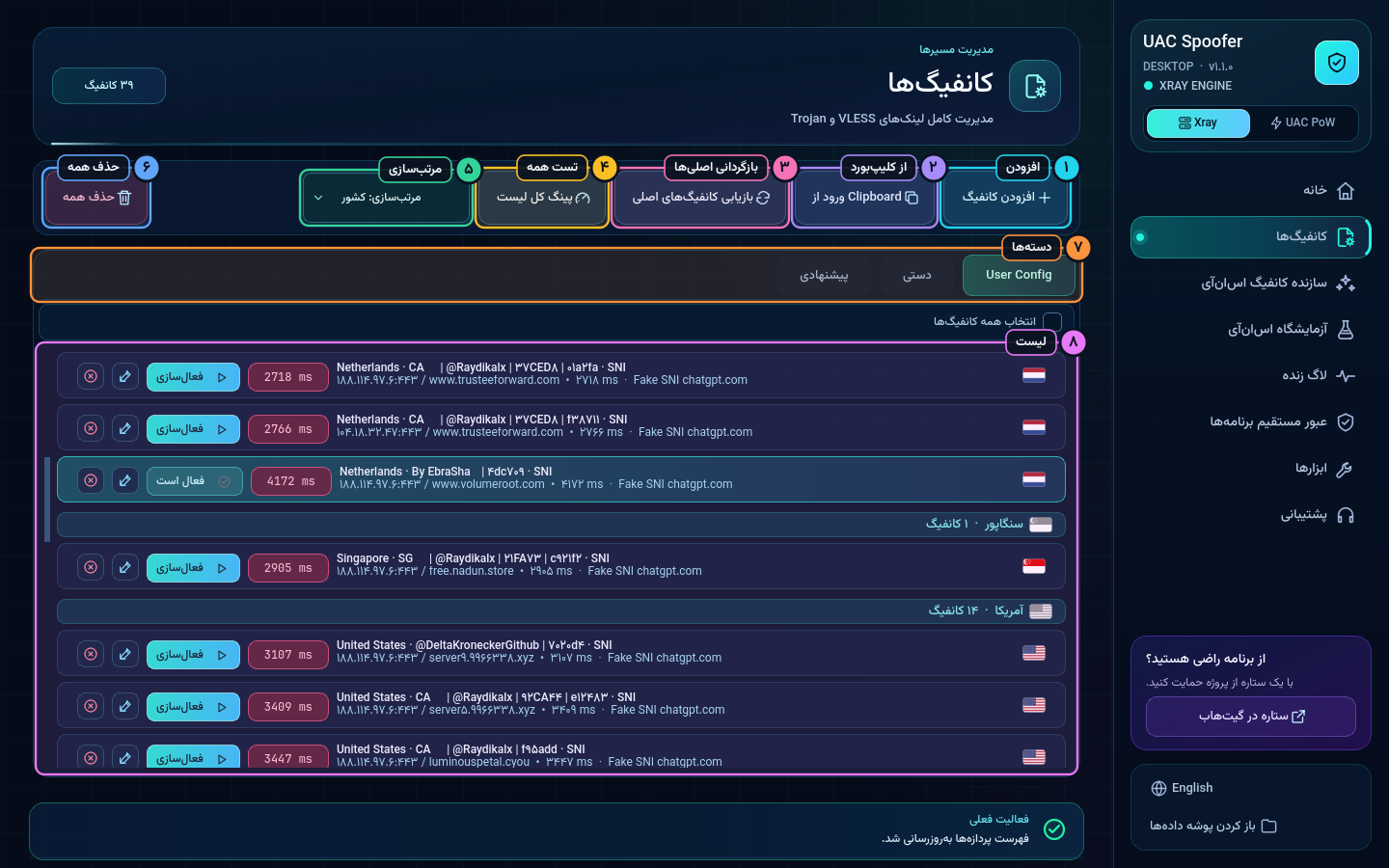This screenshot has height=868, width=1389.
Task: Open the Home (خانه) sidebar page
Action: [1251, 191]
